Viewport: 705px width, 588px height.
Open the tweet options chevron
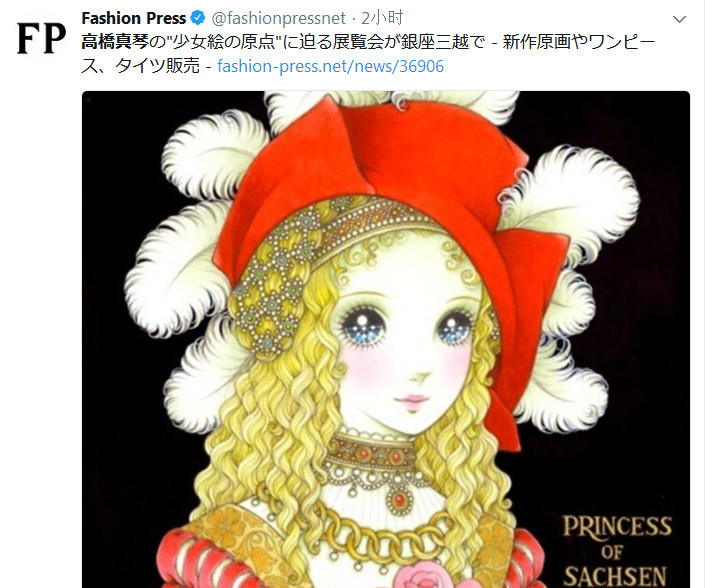tap(679, 19)
